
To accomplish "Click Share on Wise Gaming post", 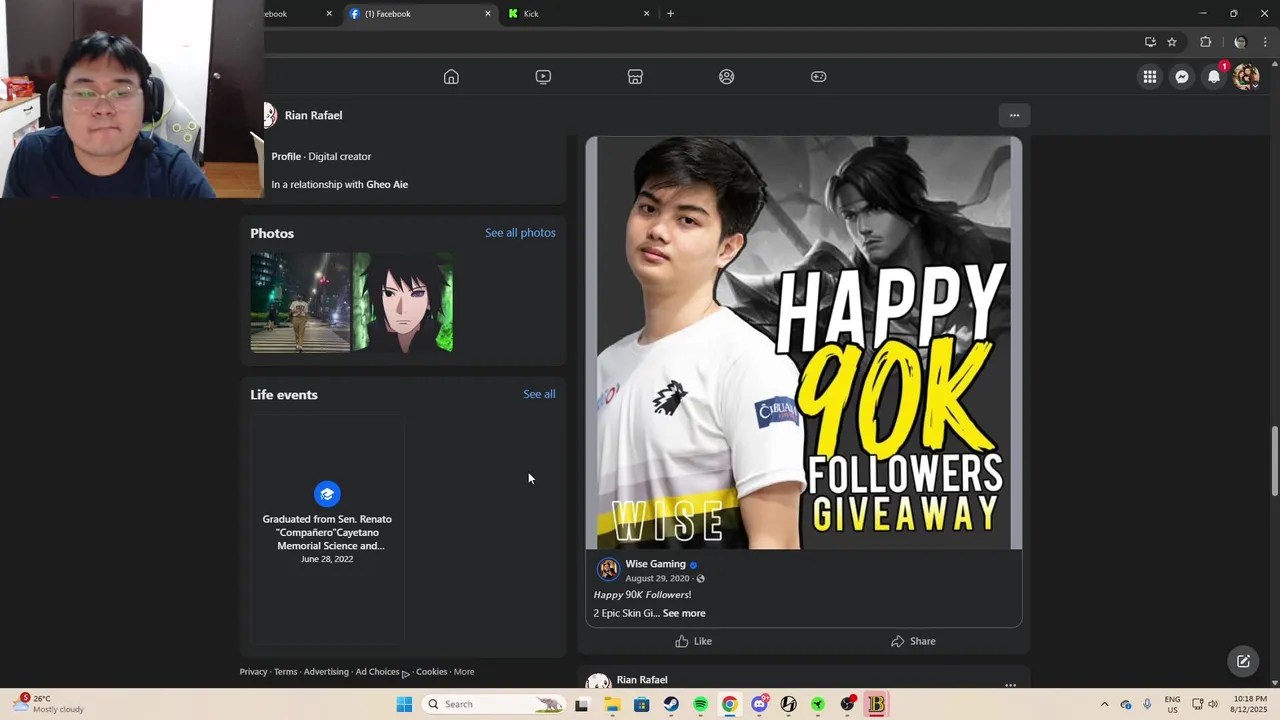I will 913,641.
